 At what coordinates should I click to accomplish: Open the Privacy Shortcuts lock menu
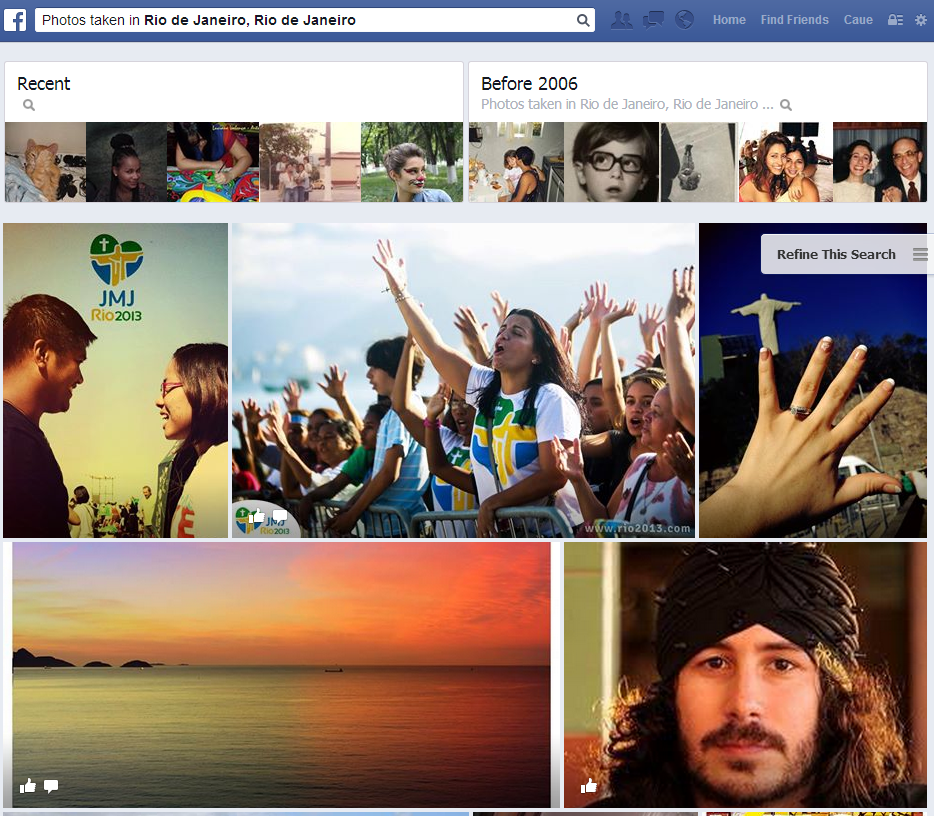[x=895, y=20]
